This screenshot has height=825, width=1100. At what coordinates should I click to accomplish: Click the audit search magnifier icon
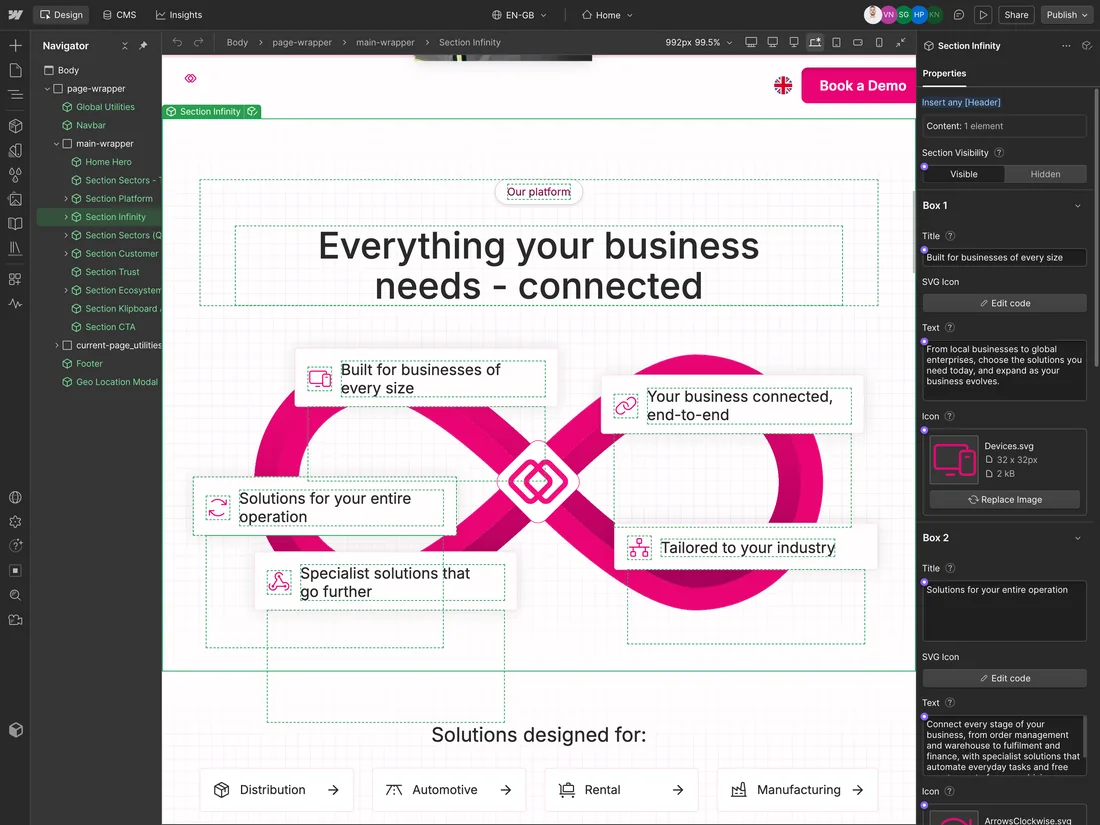[15, 595]
